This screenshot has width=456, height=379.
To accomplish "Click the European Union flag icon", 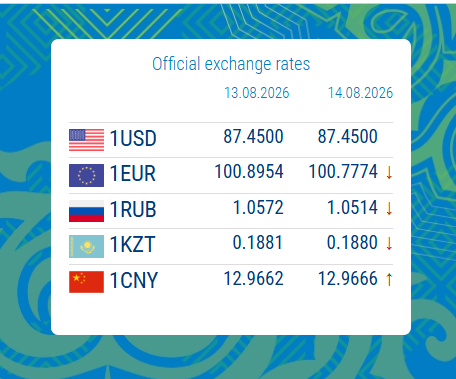I will pyautogui.click(x=86, y=175).
